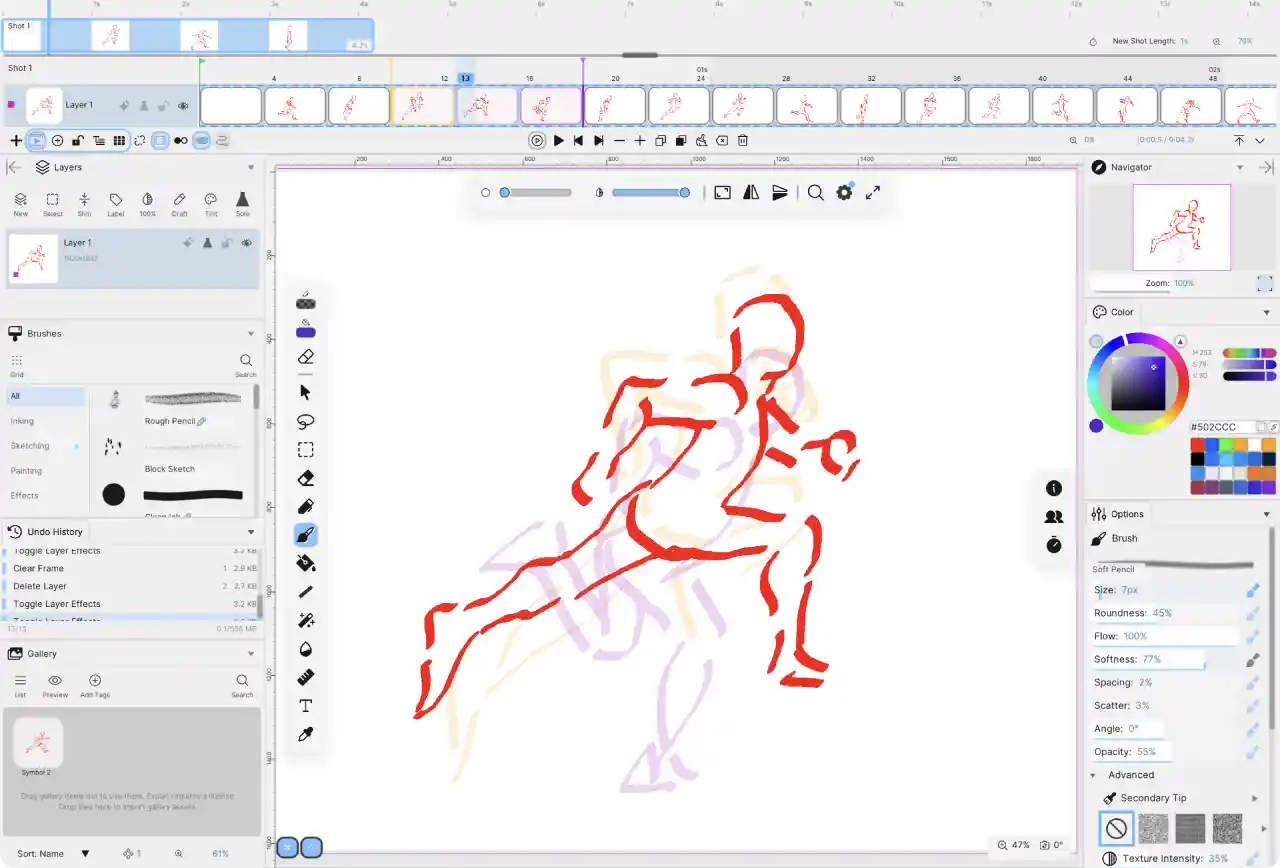Flip canvas horizontally with mirror icon
1280x868 pixels.
point(751,192)
